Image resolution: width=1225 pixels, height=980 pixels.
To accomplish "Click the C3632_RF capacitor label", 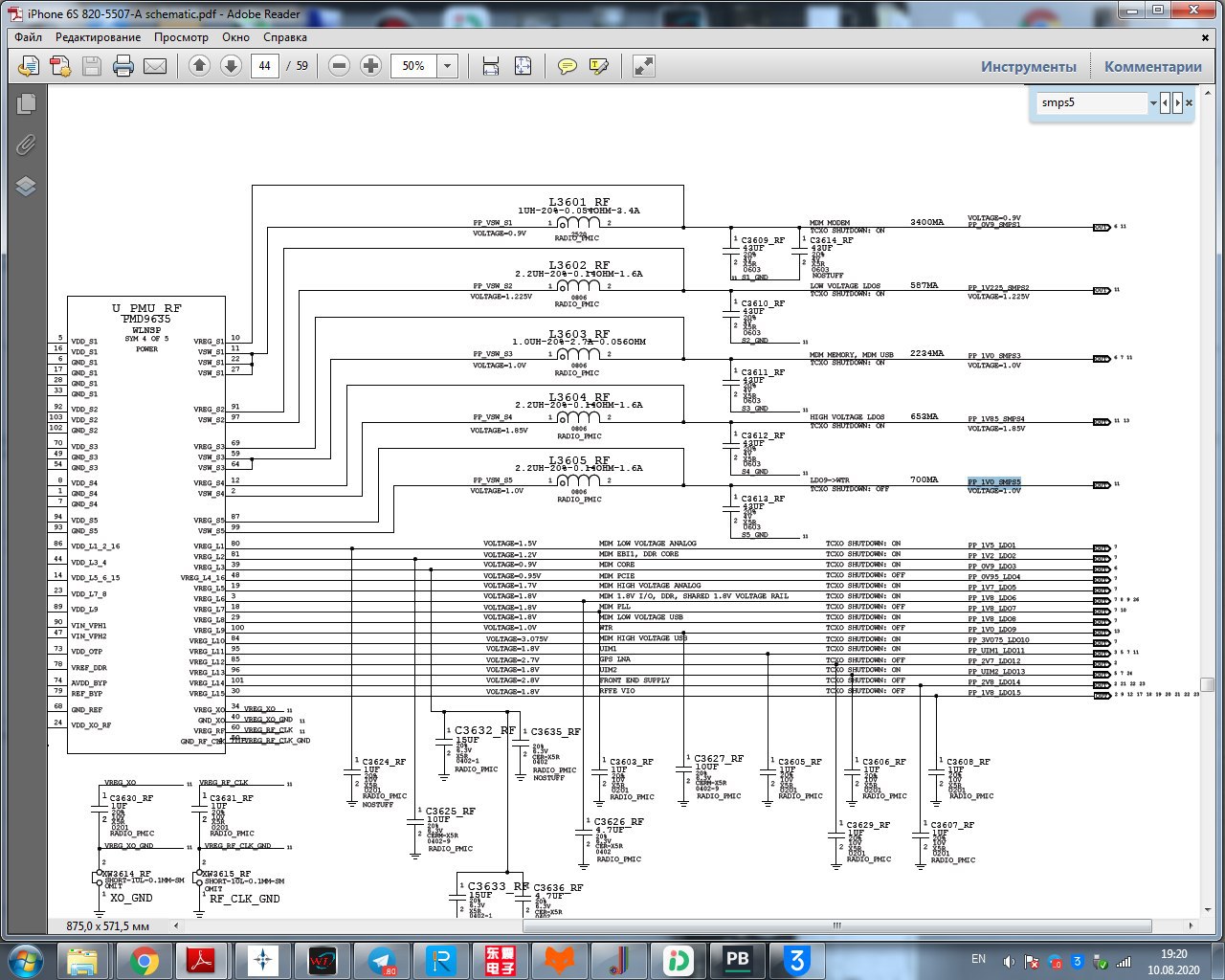I will (x=485, y=730).
